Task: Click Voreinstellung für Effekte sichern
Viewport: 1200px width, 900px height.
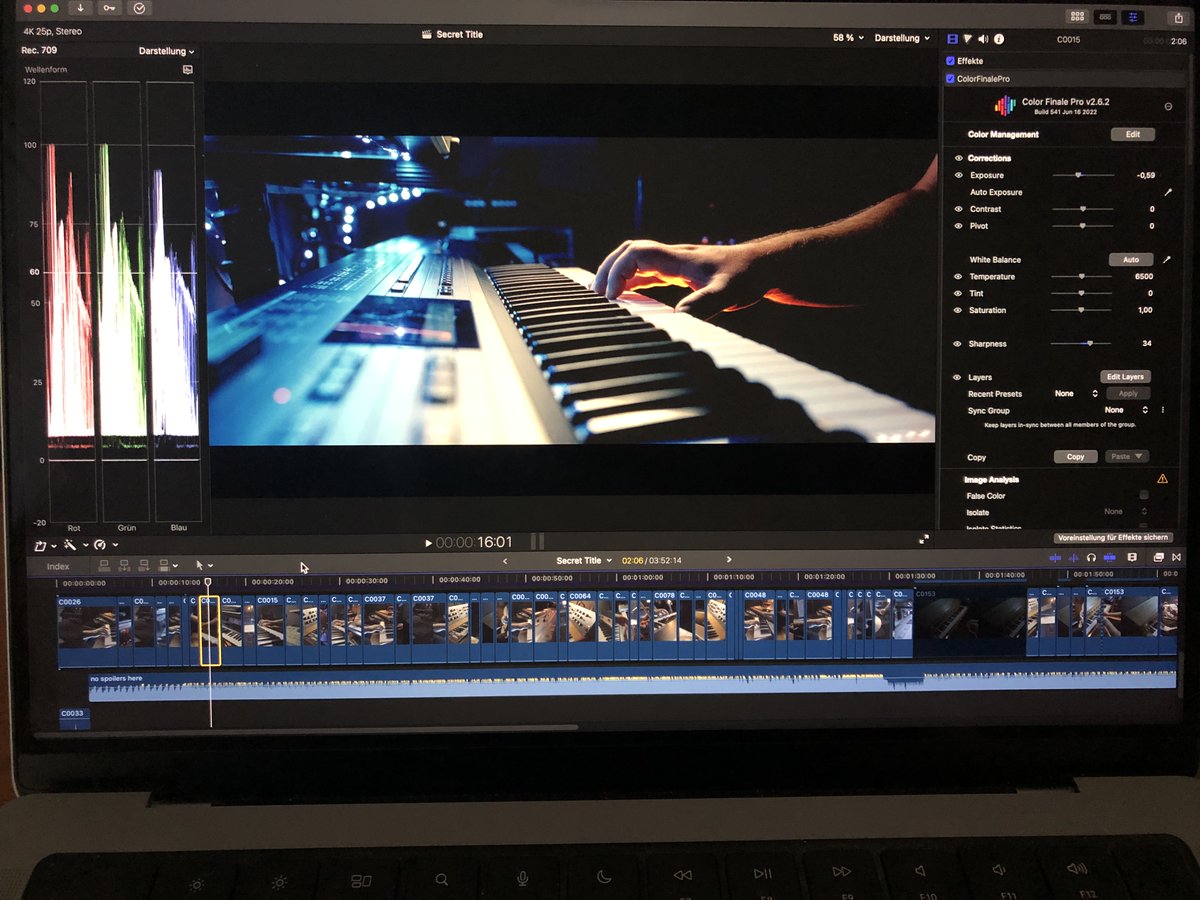Action: (x=1113, y=538)
